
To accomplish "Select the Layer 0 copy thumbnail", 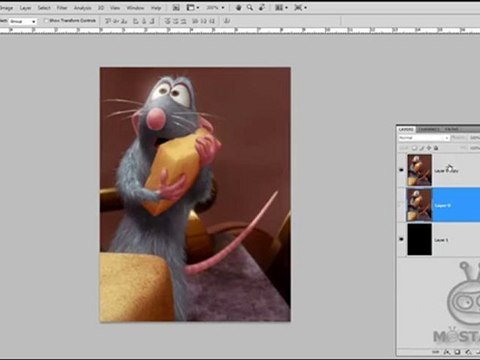I will pos(419,170).
